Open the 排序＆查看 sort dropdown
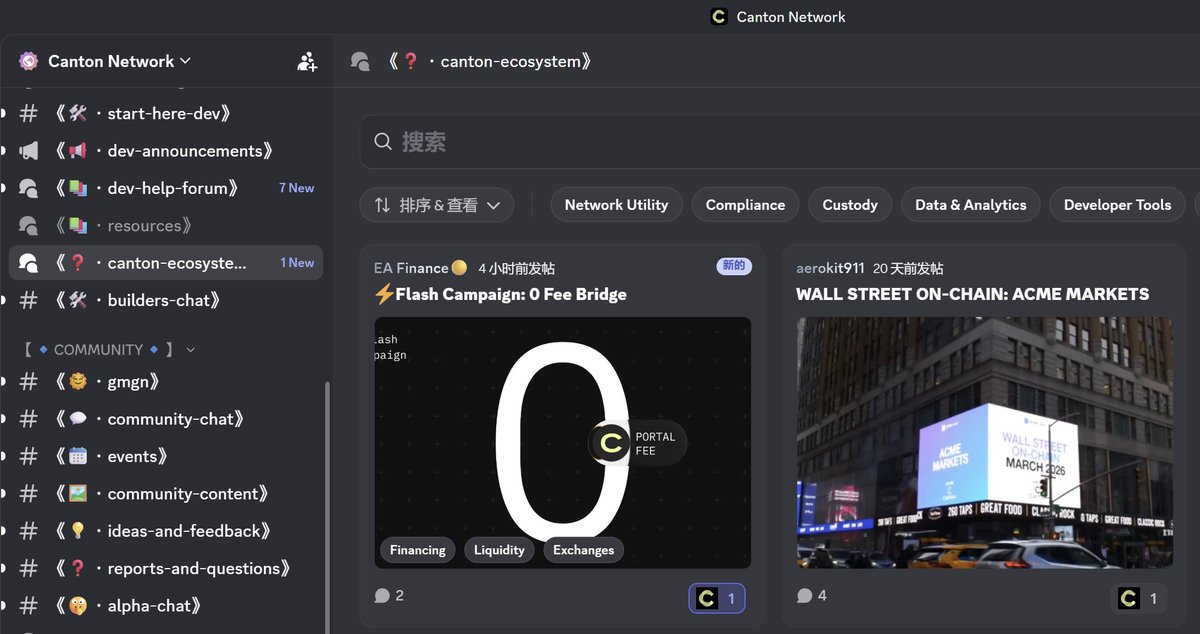The height and width of the screenshot is (634, 1200). pos(437,205)
